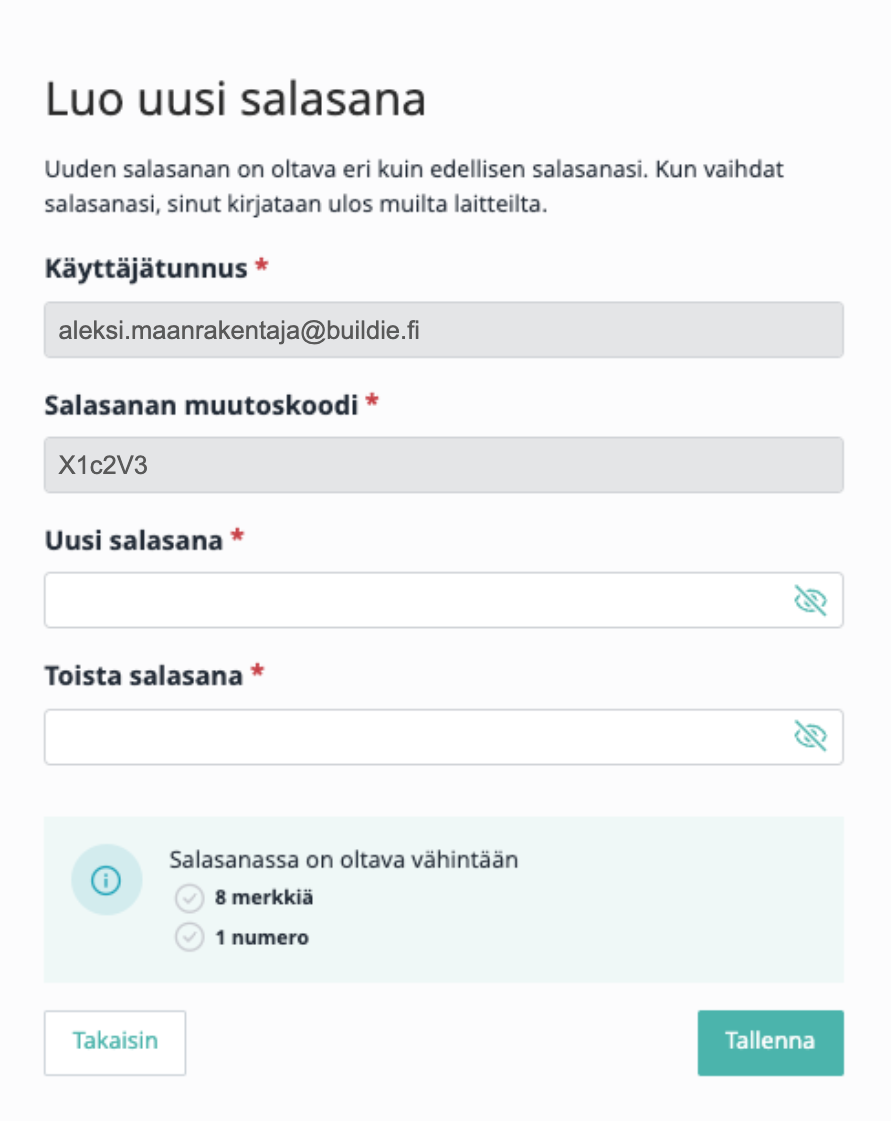This screenshot has height=1121, width=891.
Task: Select the 8 merkkiä requirement text
Action: [x=264, y=897]
